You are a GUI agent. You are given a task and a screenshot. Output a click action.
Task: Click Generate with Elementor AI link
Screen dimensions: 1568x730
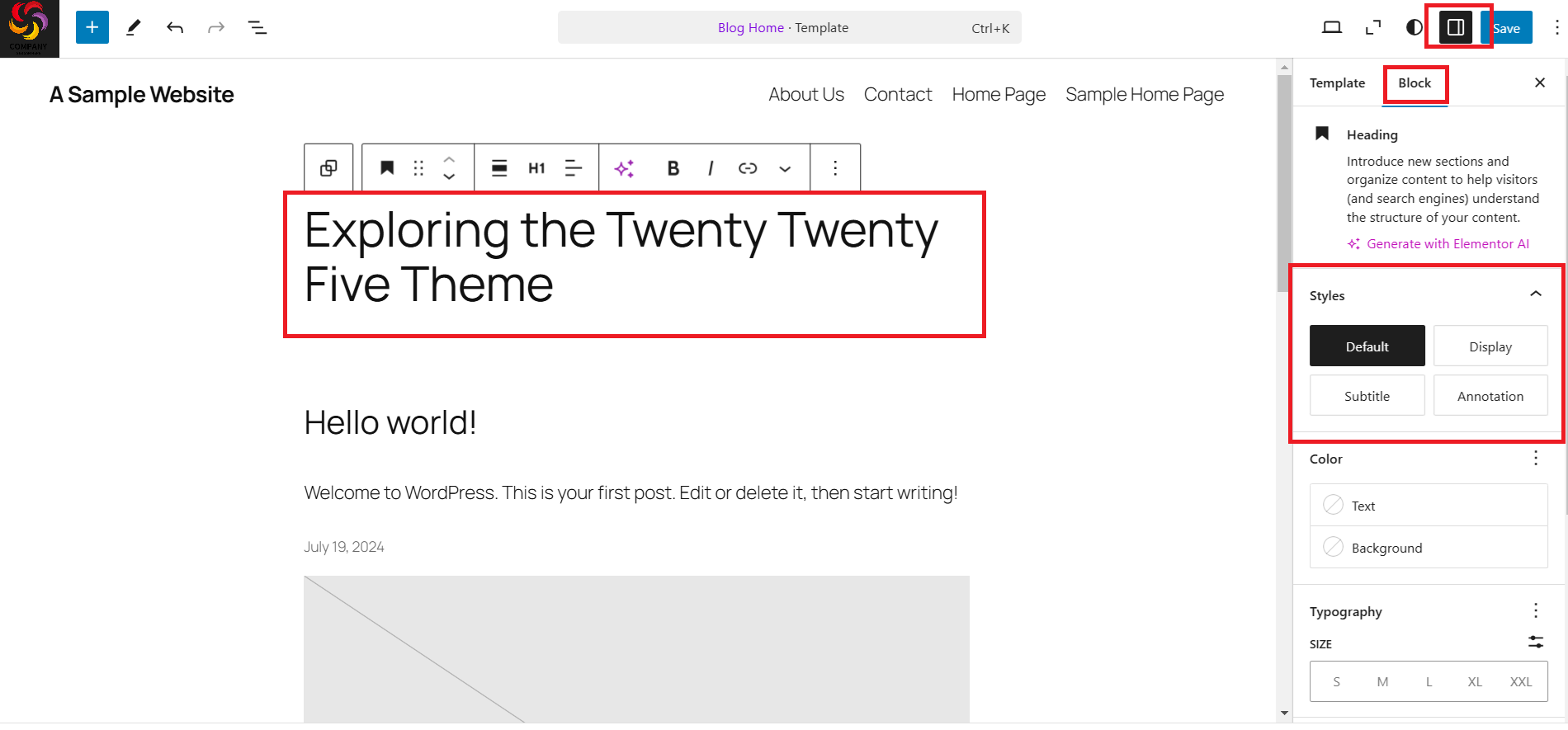tap(1438, 244)
